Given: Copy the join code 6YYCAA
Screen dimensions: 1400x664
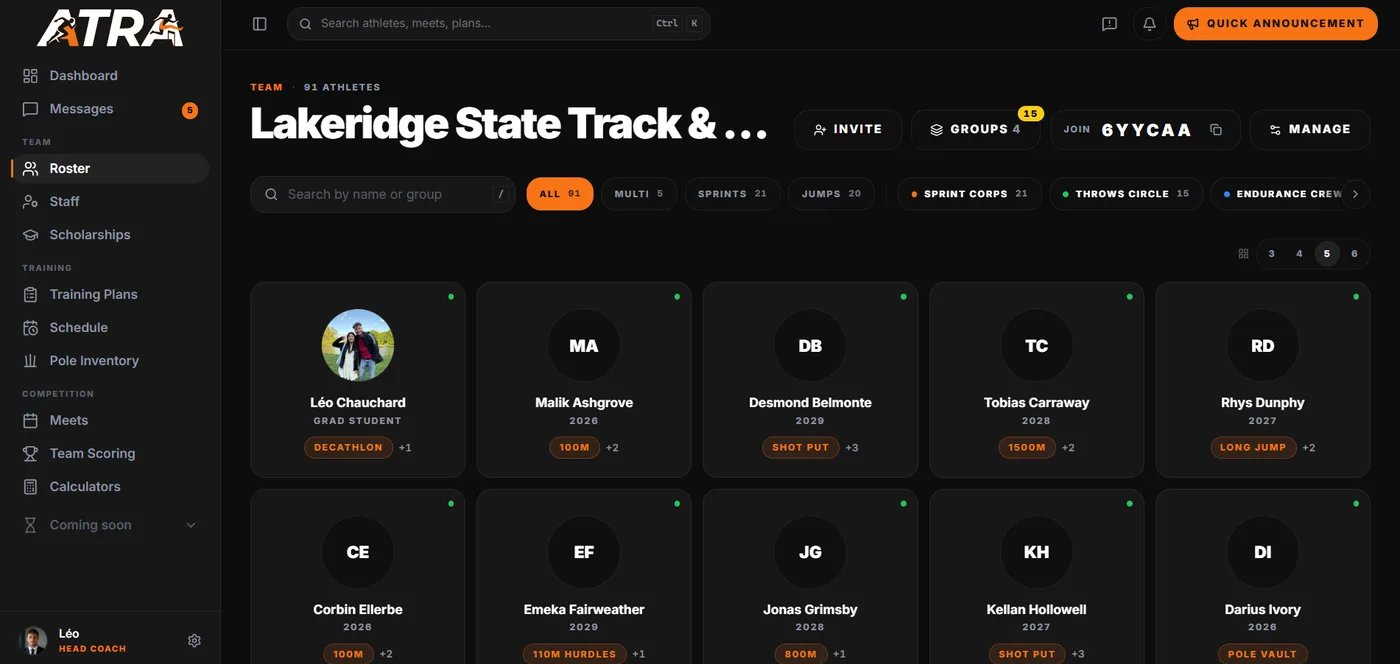Looking at the screenshot, I should [x=1216, y=130].
